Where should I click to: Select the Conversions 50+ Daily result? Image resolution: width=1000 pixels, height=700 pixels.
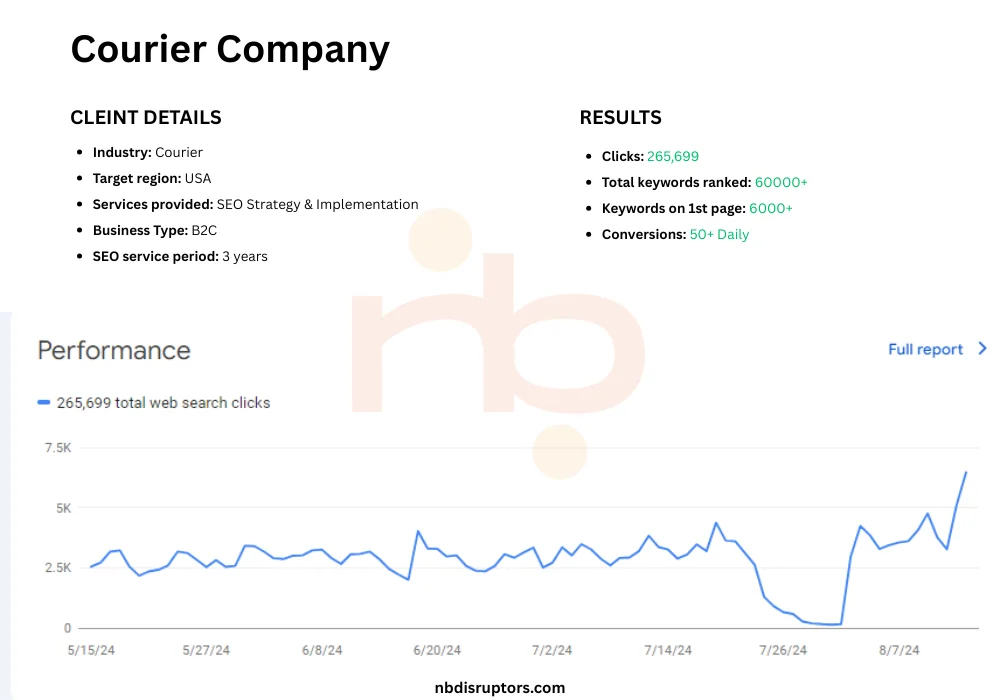coord(675,234)
